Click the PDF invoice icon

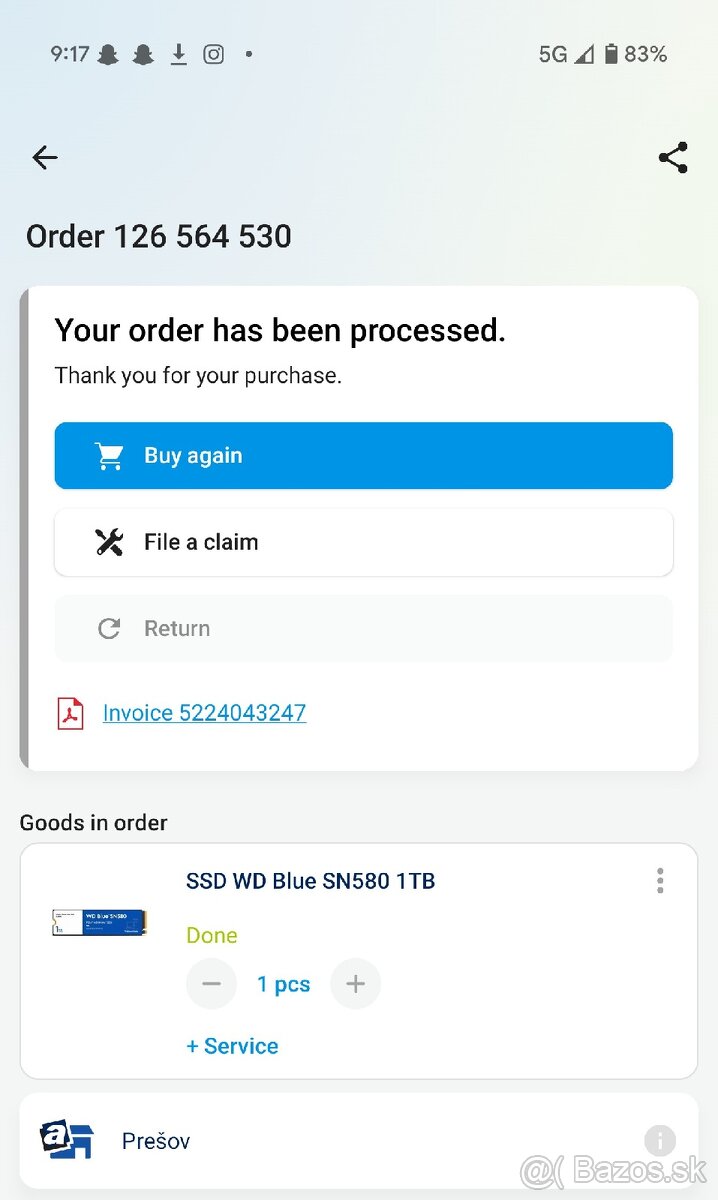[x=70, y=713]
